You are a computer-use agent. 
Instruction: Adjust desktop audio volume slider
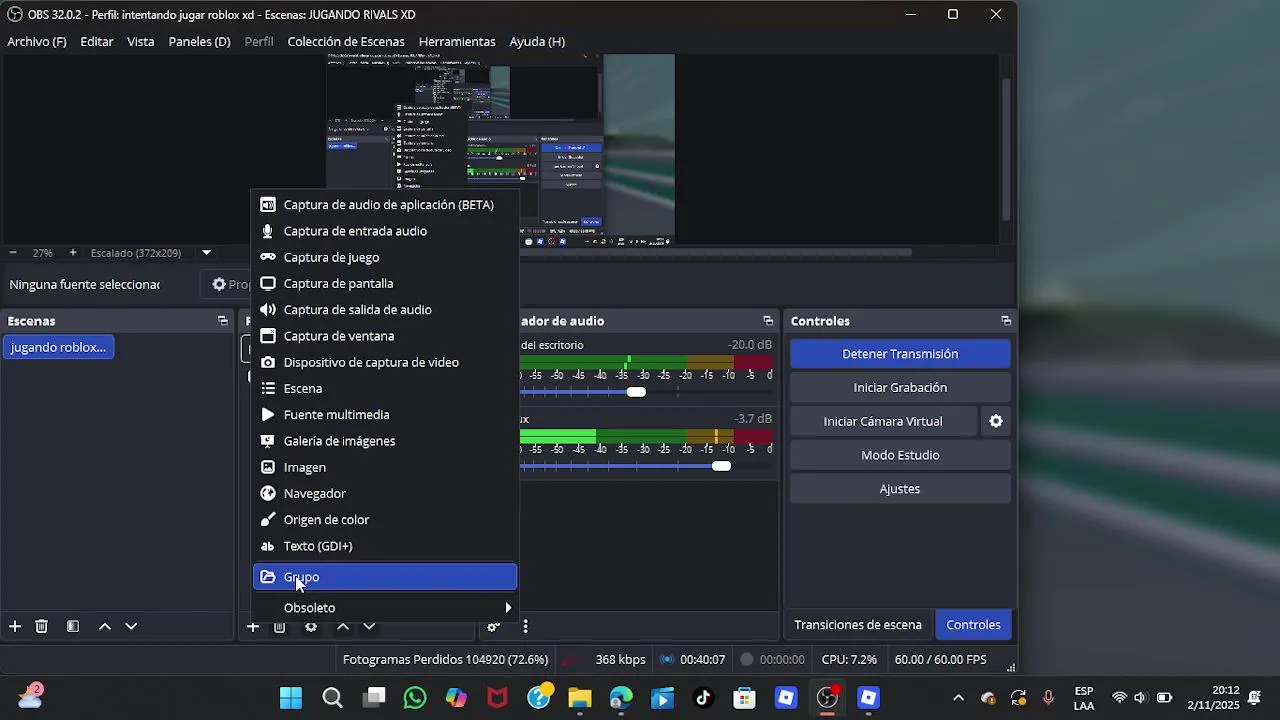[636, 392]
